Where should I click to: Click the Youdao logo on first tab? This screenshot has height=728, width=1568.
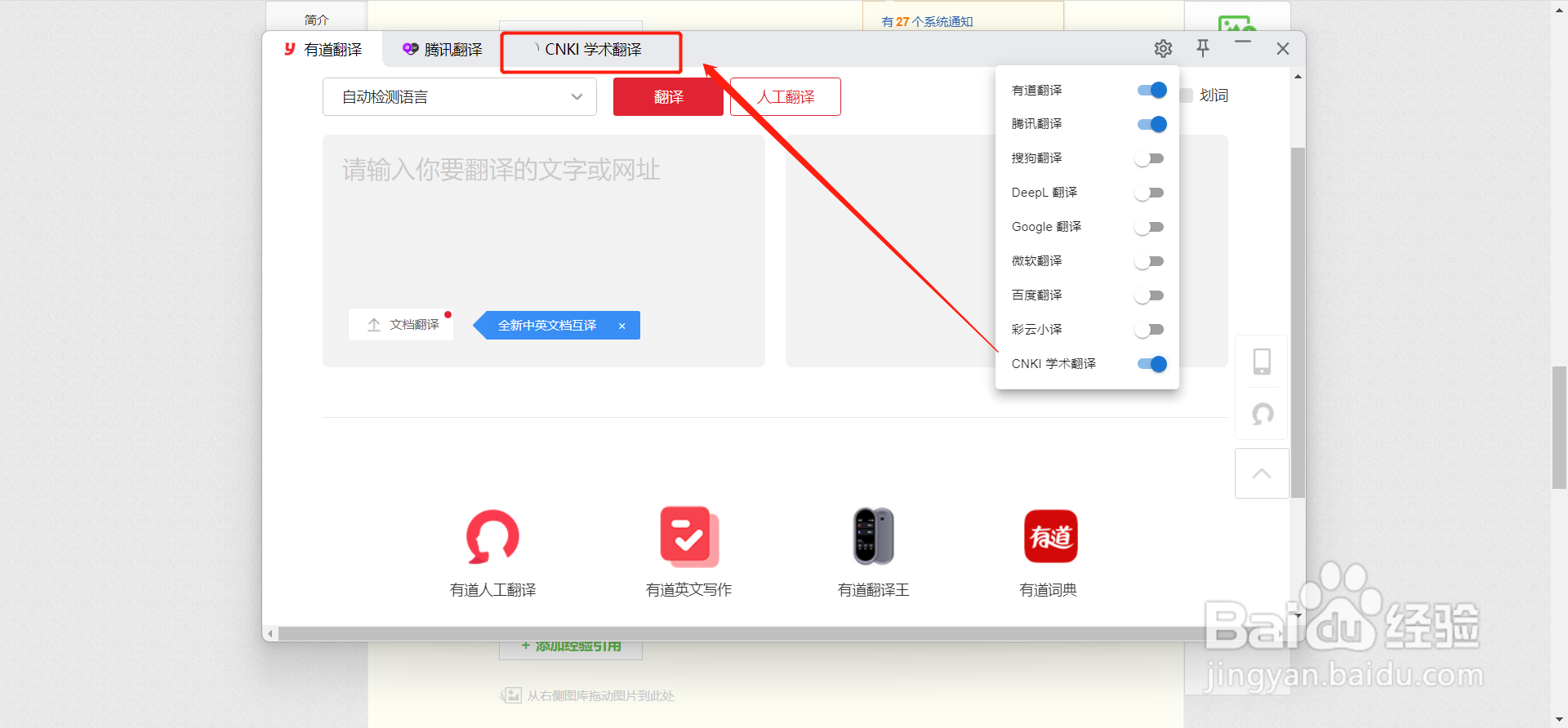click(289, 49)
